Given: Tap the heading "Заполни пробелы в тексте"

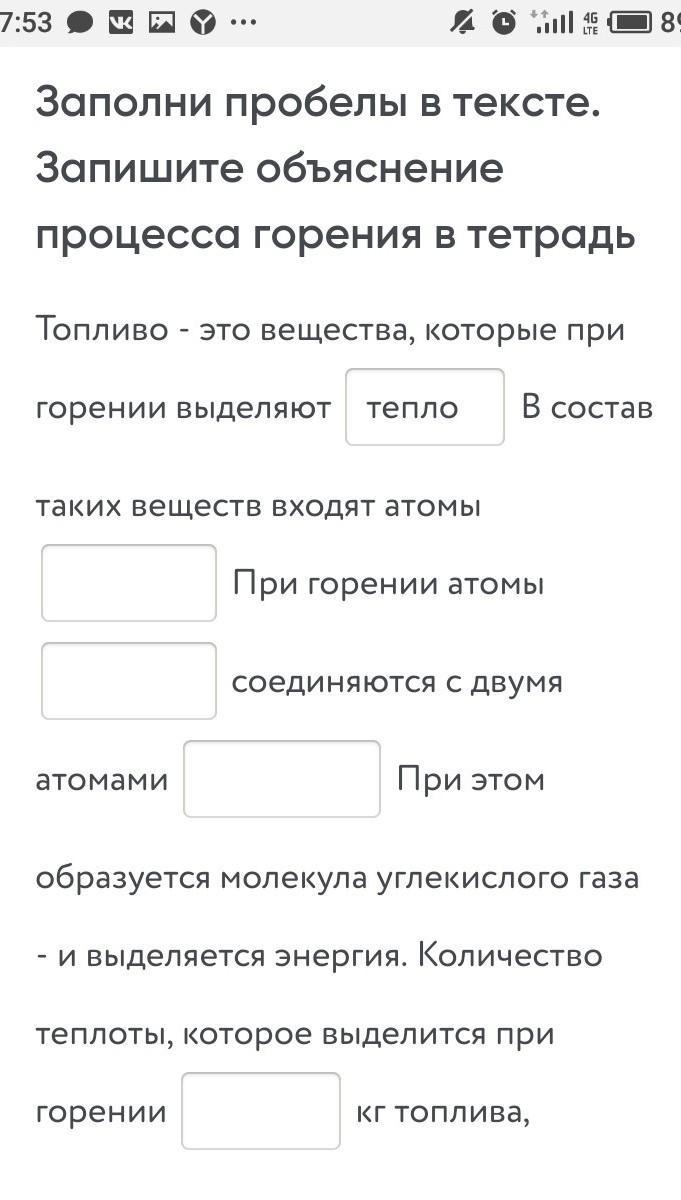Looking at the screenshot, I should tap(318, 102).
